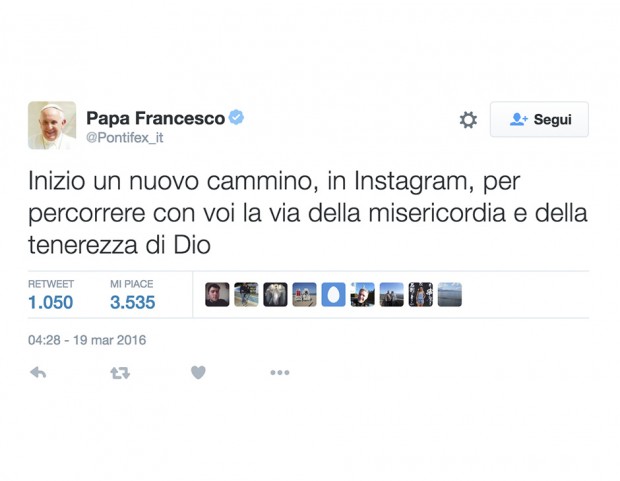Screen dimensions: 620x481
Task: Open the tweet timestamp 04:28 - 19 mar 2016
Action: pyautogui.click(x=87, y=340)
